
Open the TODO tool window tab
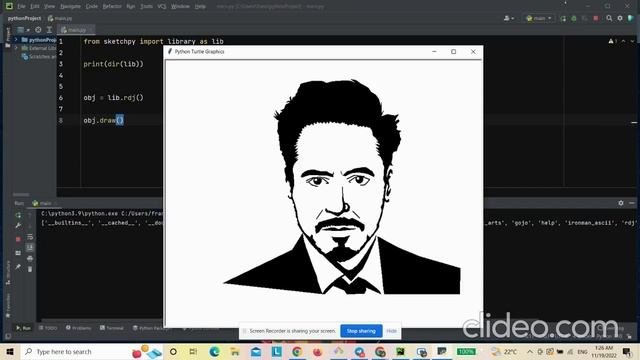pos(48,328)
